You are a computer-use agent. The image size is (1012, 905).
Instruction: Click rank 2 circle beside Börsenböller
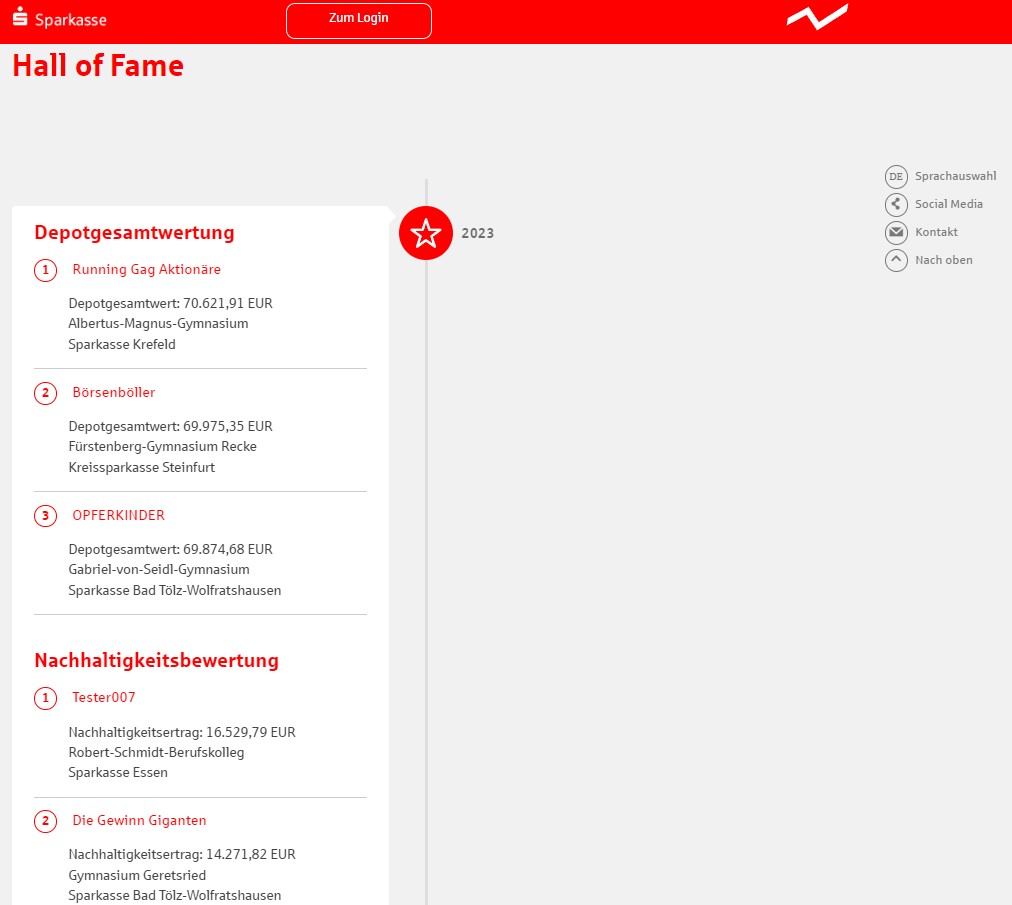(x=45, y=393)
